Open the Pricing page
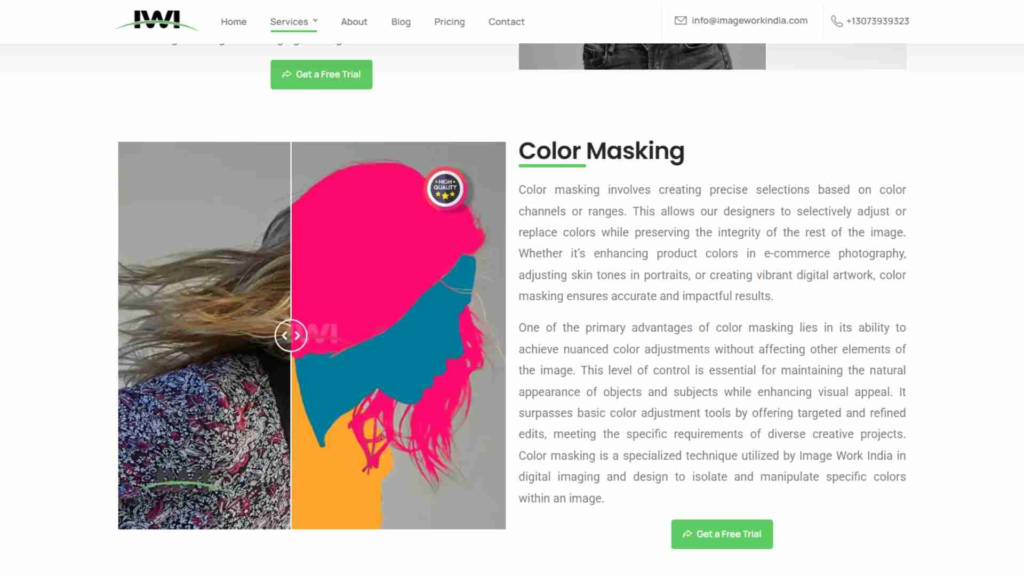Viewport: 1024px width, 576px height. 449,22
